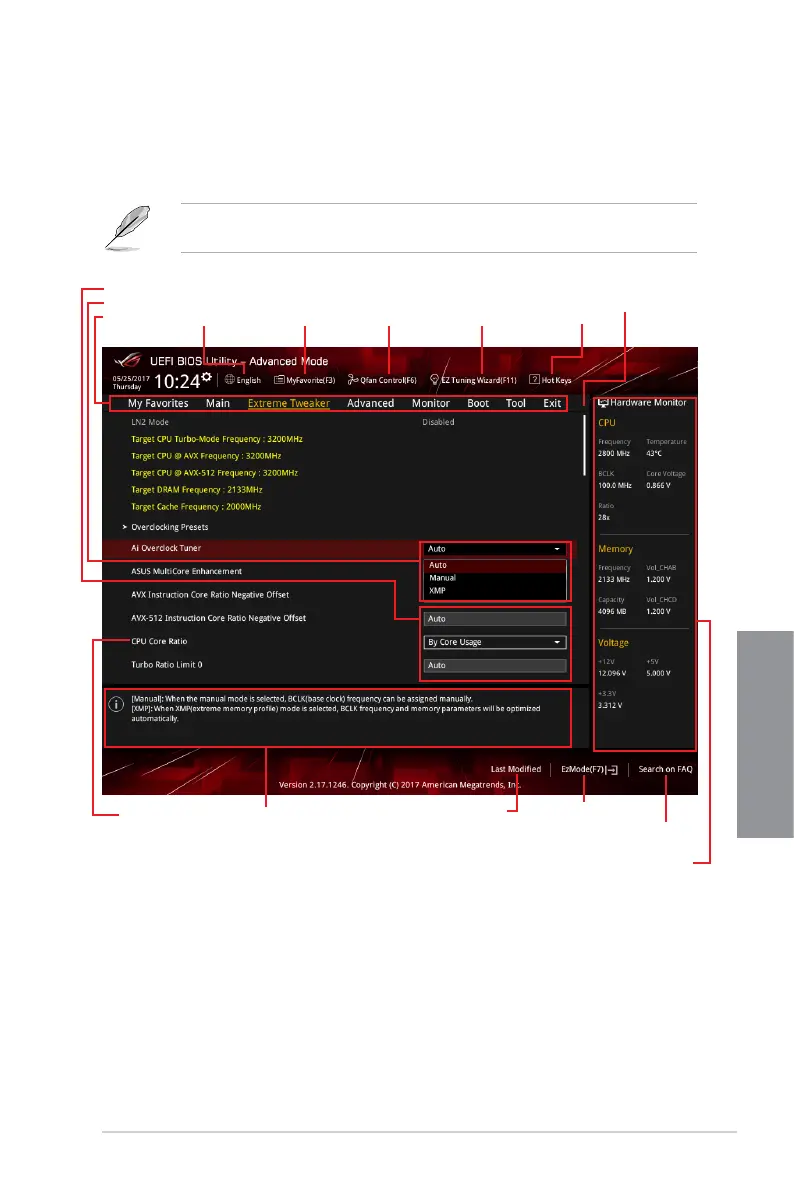Select AVX-512 Instruction Core Ratio Negative Offset
Screen dimensions: 794x1196
point(218,619)
